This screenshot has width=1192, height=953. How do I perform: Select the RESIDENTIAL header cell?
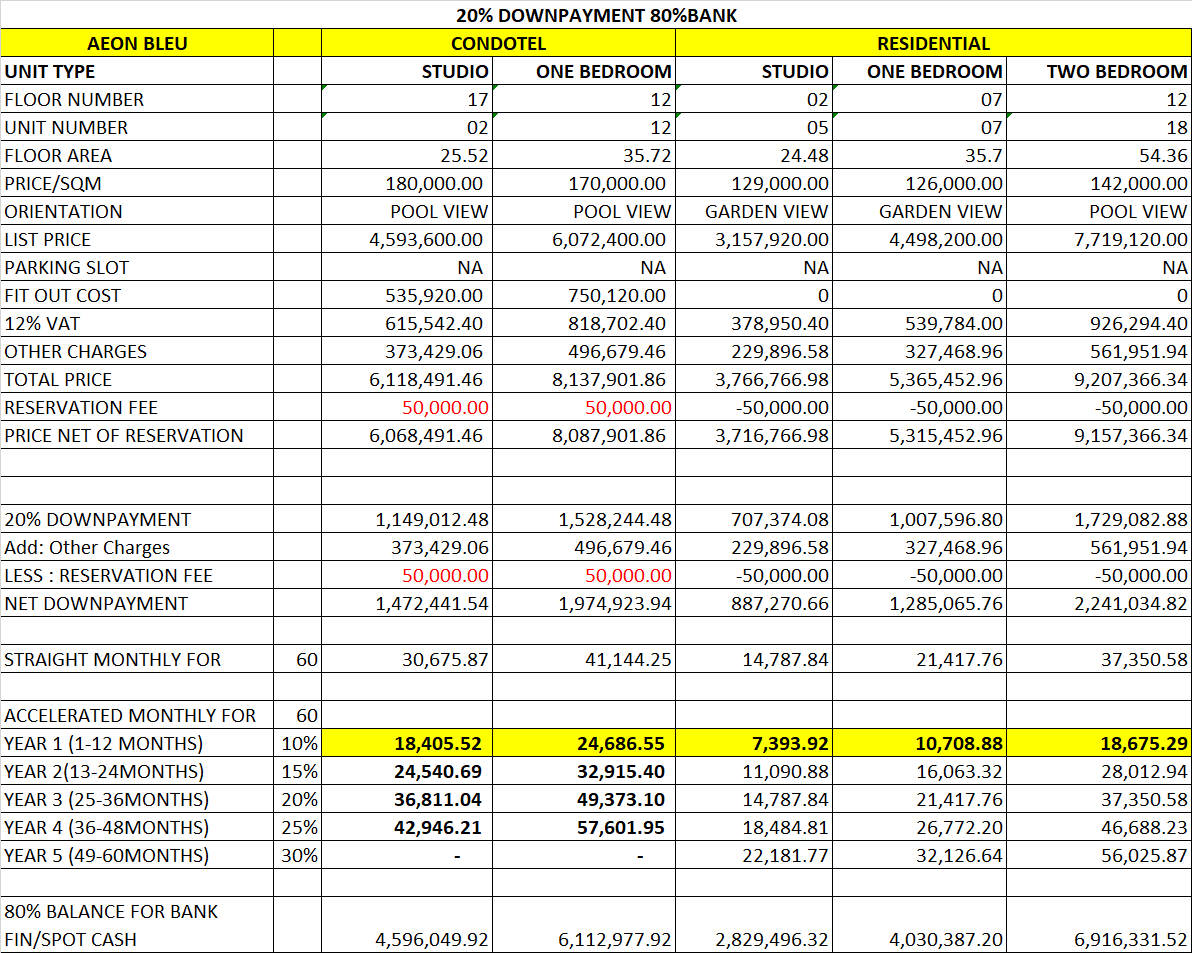(x=932, y=44)
